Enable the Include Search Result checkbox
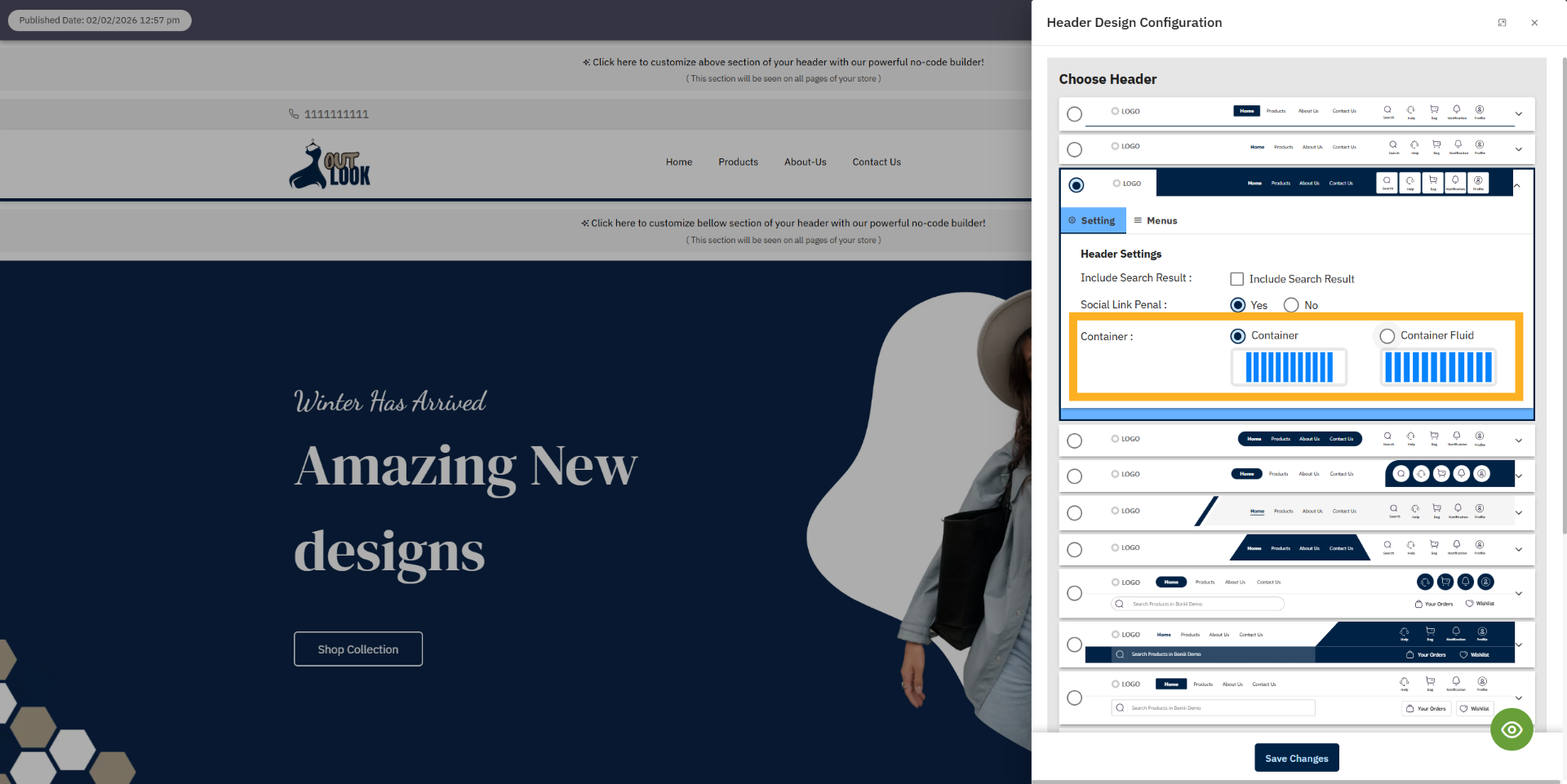This screenshot has width=1567, height=784. coord(1236,278)
